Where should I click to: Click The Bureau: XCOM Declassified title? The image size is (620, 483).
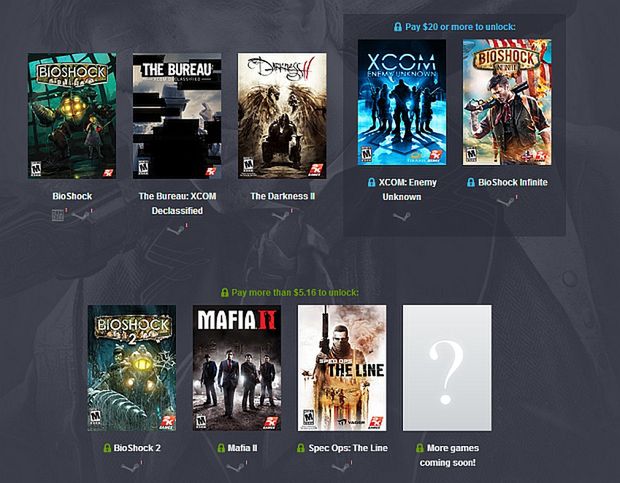(177, 203)
